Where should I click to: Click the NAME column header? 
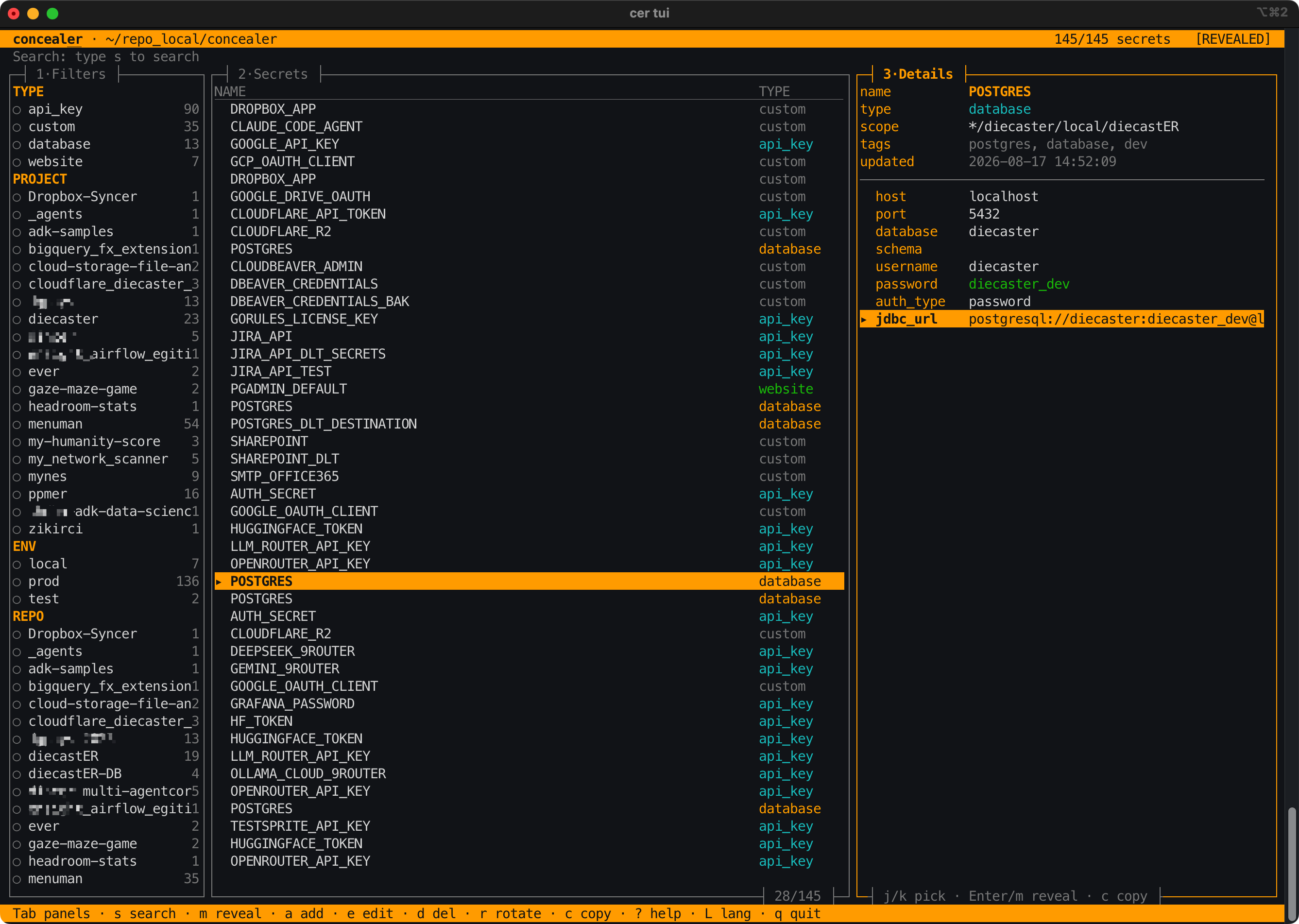230,92
